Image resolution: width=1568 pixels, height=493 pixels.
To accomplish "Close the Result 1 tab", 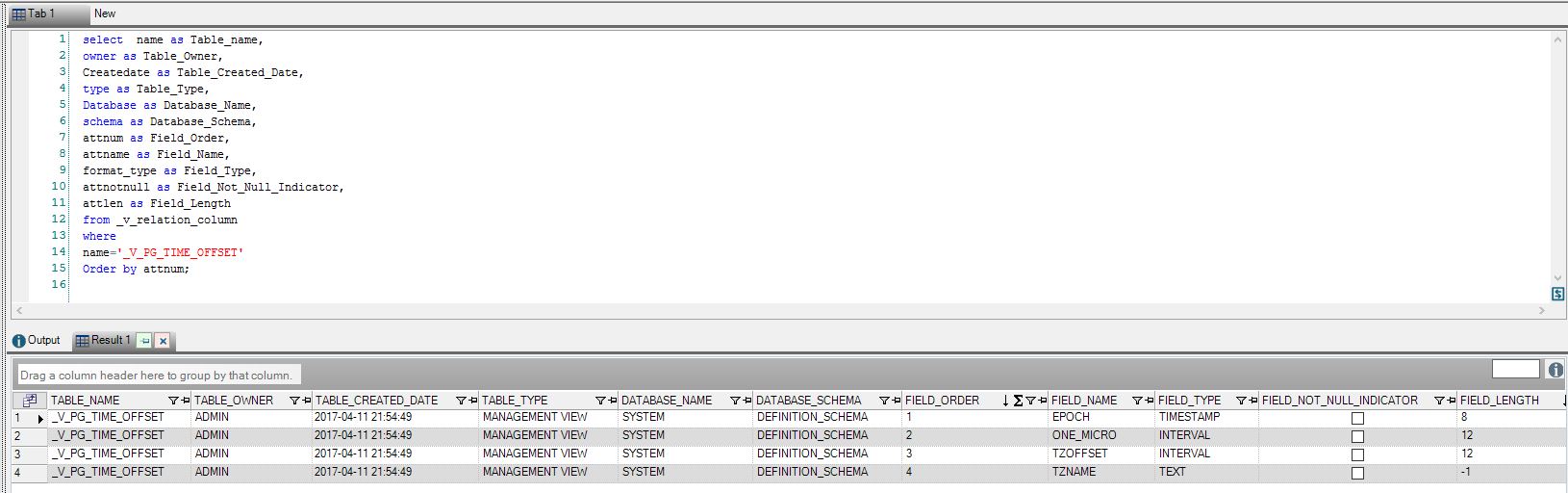I will coord(163,341).
